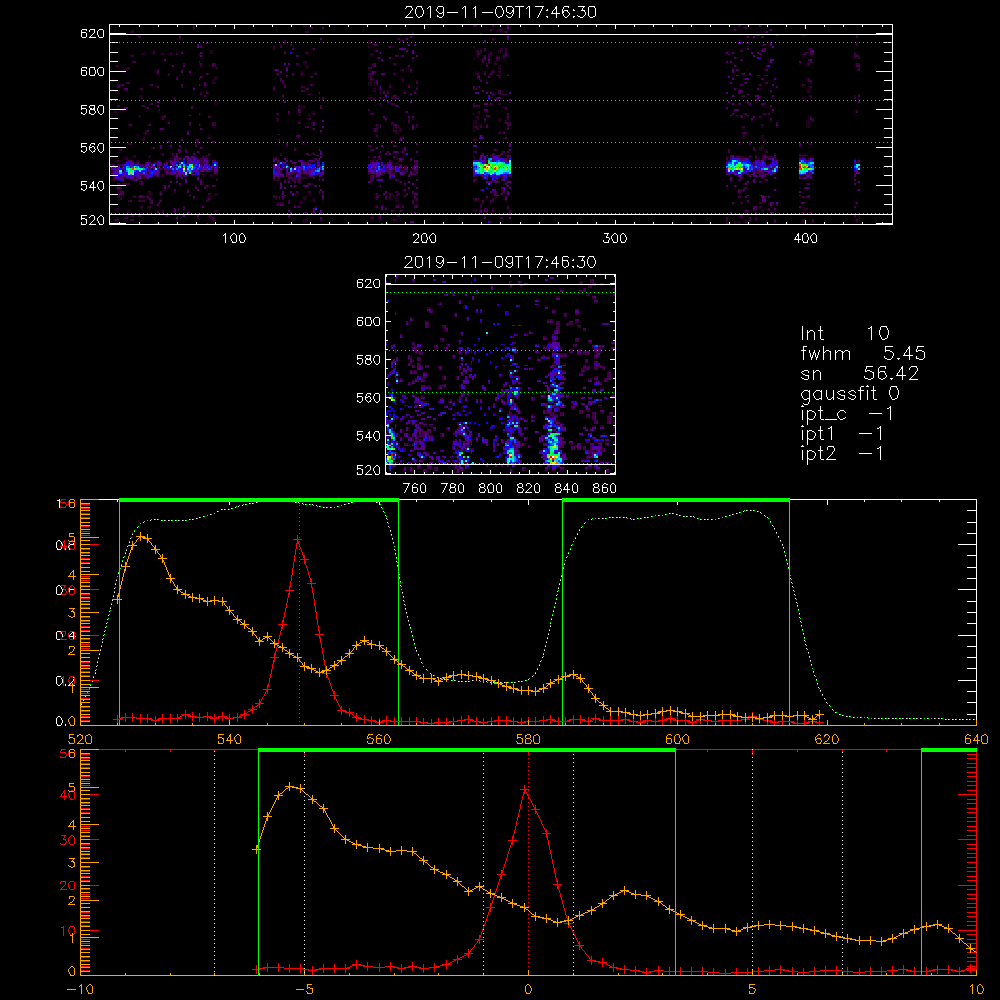
Task: Click y-axis label 600 on middle spectrogram
Action: [x=368, y=321]
